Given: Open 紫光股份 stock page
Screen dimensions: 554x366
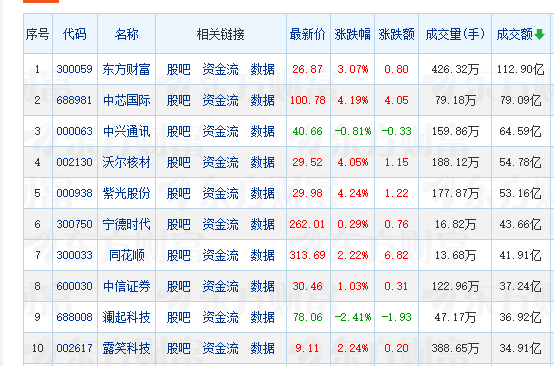Looking at the screenshot, I should 126,193.
